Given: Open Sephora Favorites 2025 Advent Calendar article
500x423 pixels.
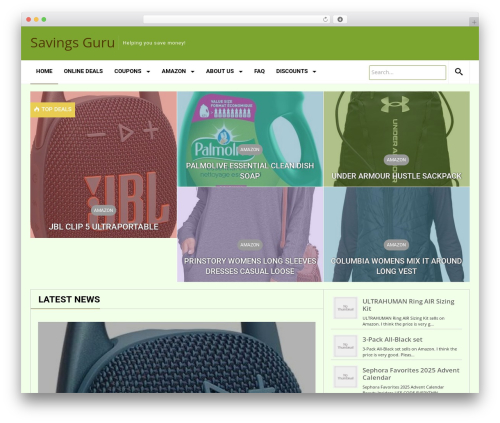Looking at the screenshot, I should click(411, 374).
